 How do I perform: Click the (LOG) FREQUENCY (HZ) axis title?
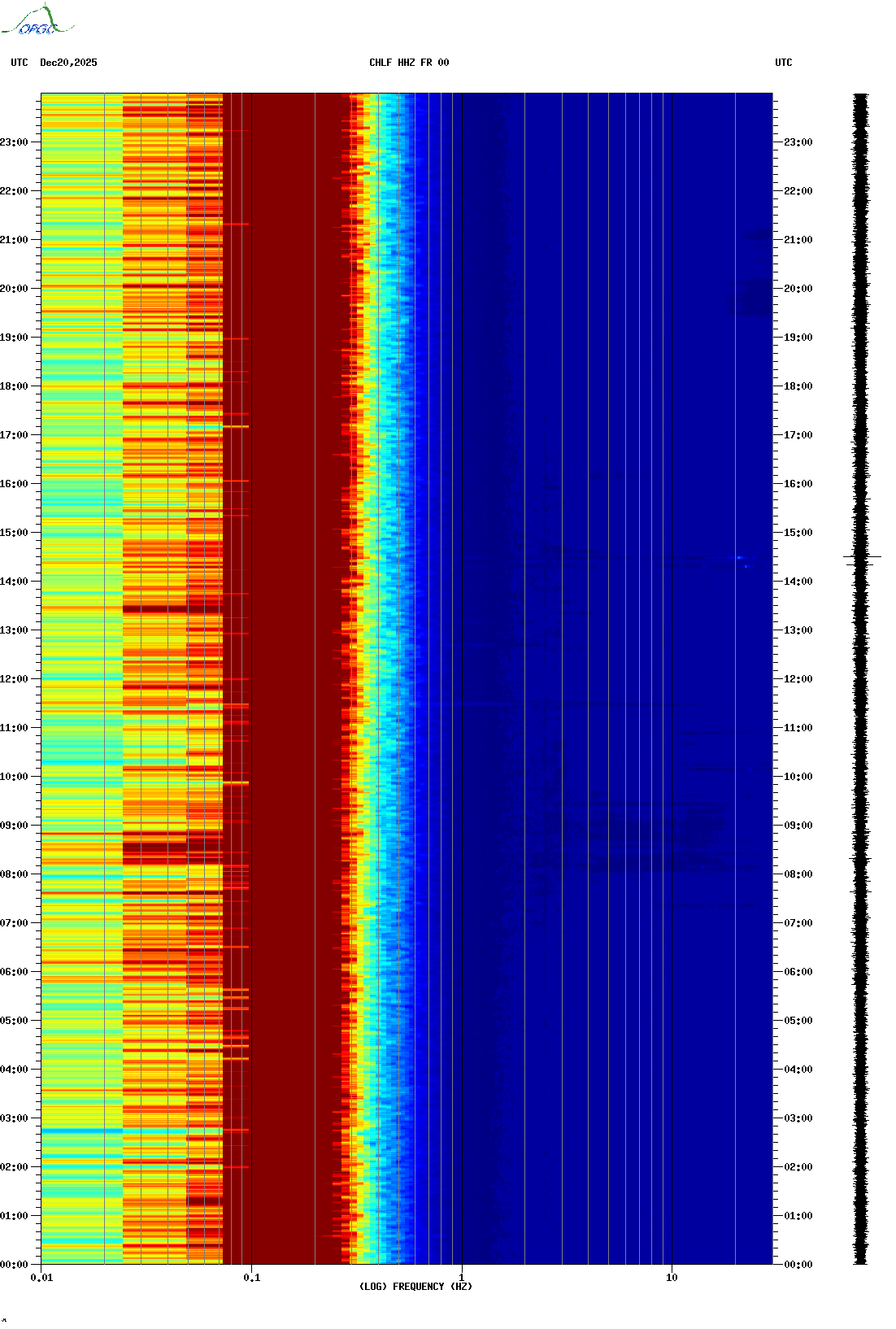click(415, 1287)
